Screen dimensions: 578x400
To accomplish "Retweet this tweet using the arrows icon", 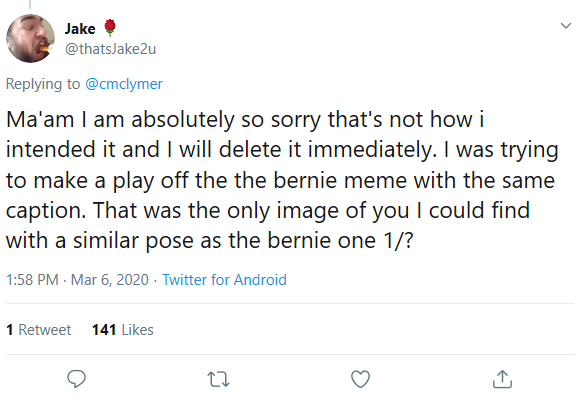I will (x=219, y=379).
